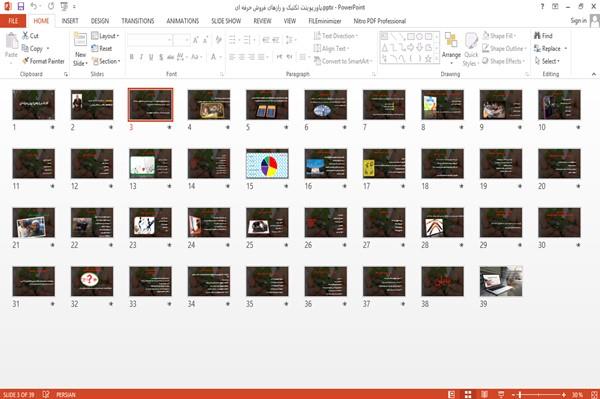
Task: Expand the Select dropdown in Editing group
Action: (547, 61)
